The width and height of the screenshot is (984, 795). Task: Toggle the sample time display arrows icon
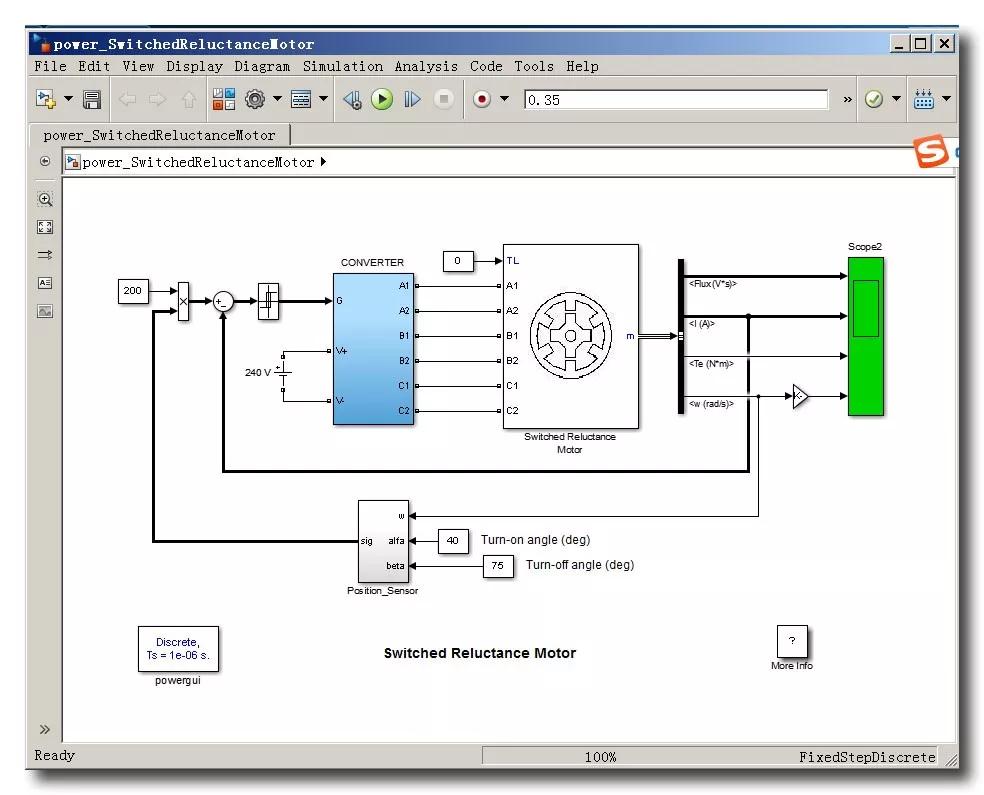(45, 255)
